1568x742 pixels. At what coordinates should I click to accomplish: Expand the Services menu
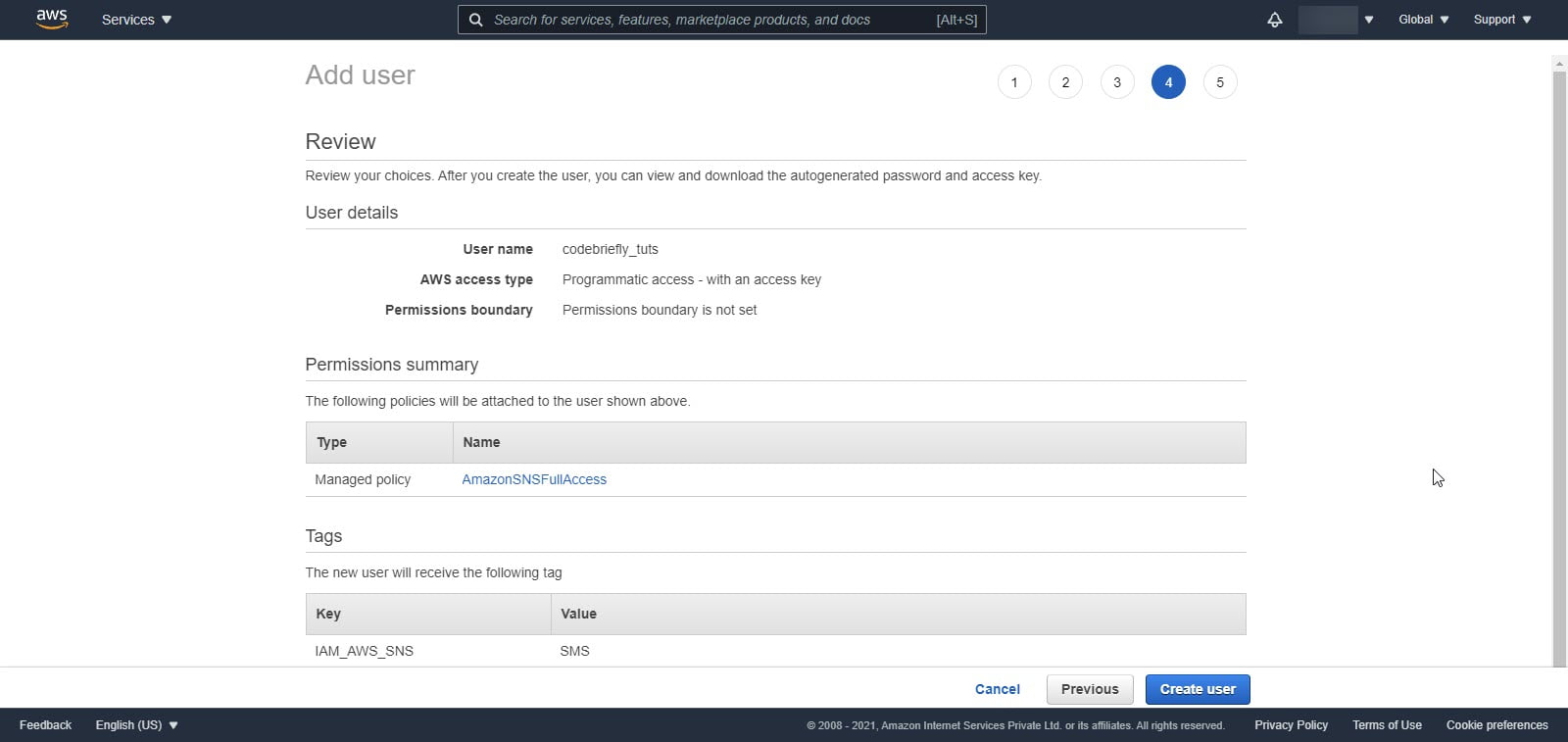(136, 20)
